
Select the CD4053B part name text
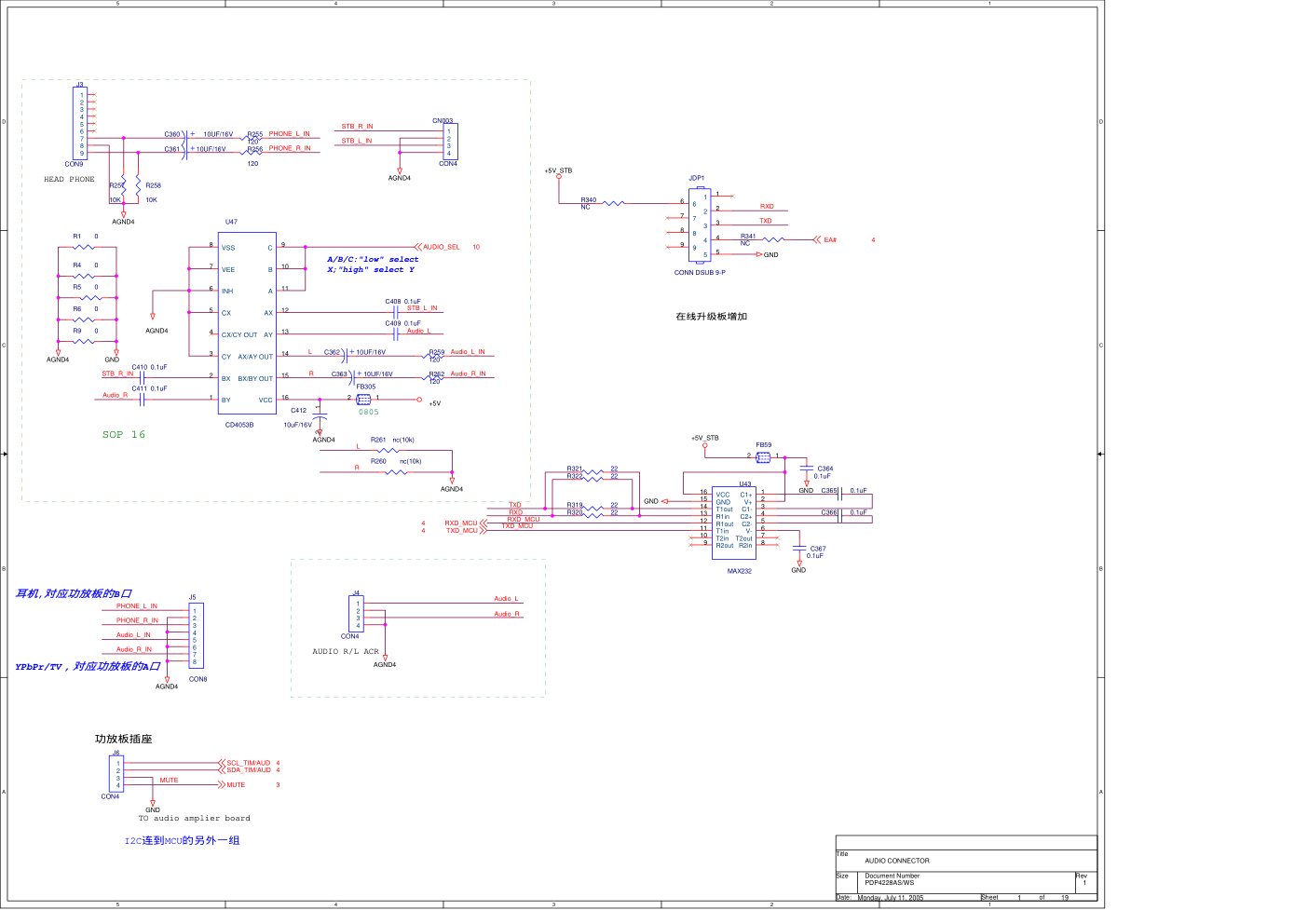point(239,425)
